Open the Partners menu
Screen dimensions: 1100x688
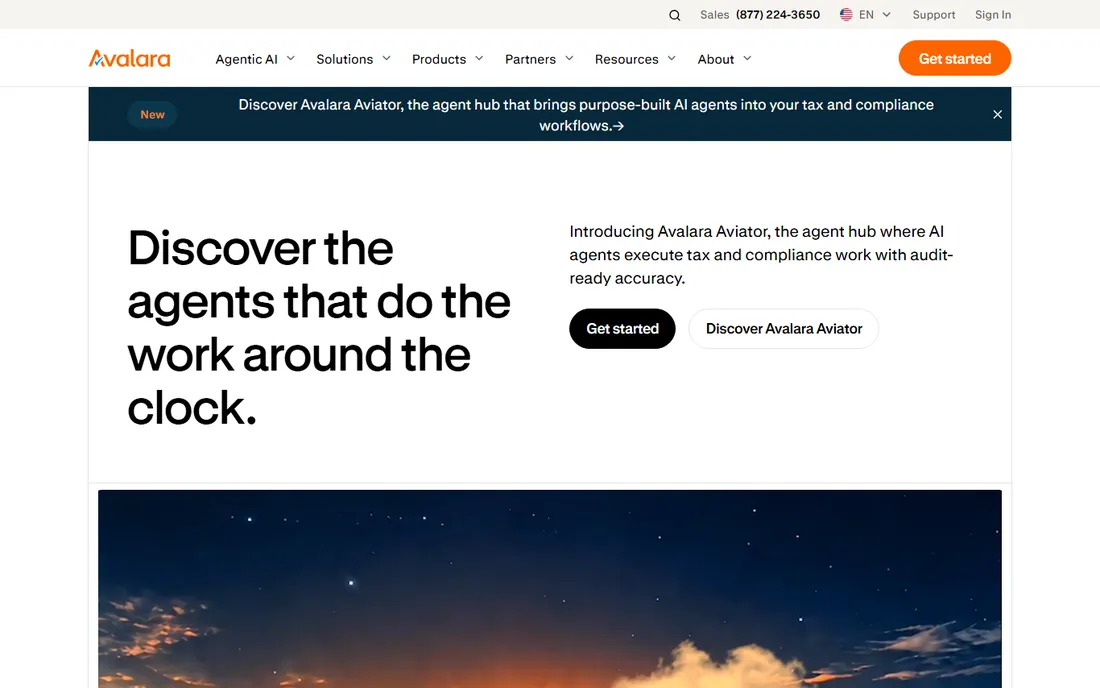pos(530,59)
